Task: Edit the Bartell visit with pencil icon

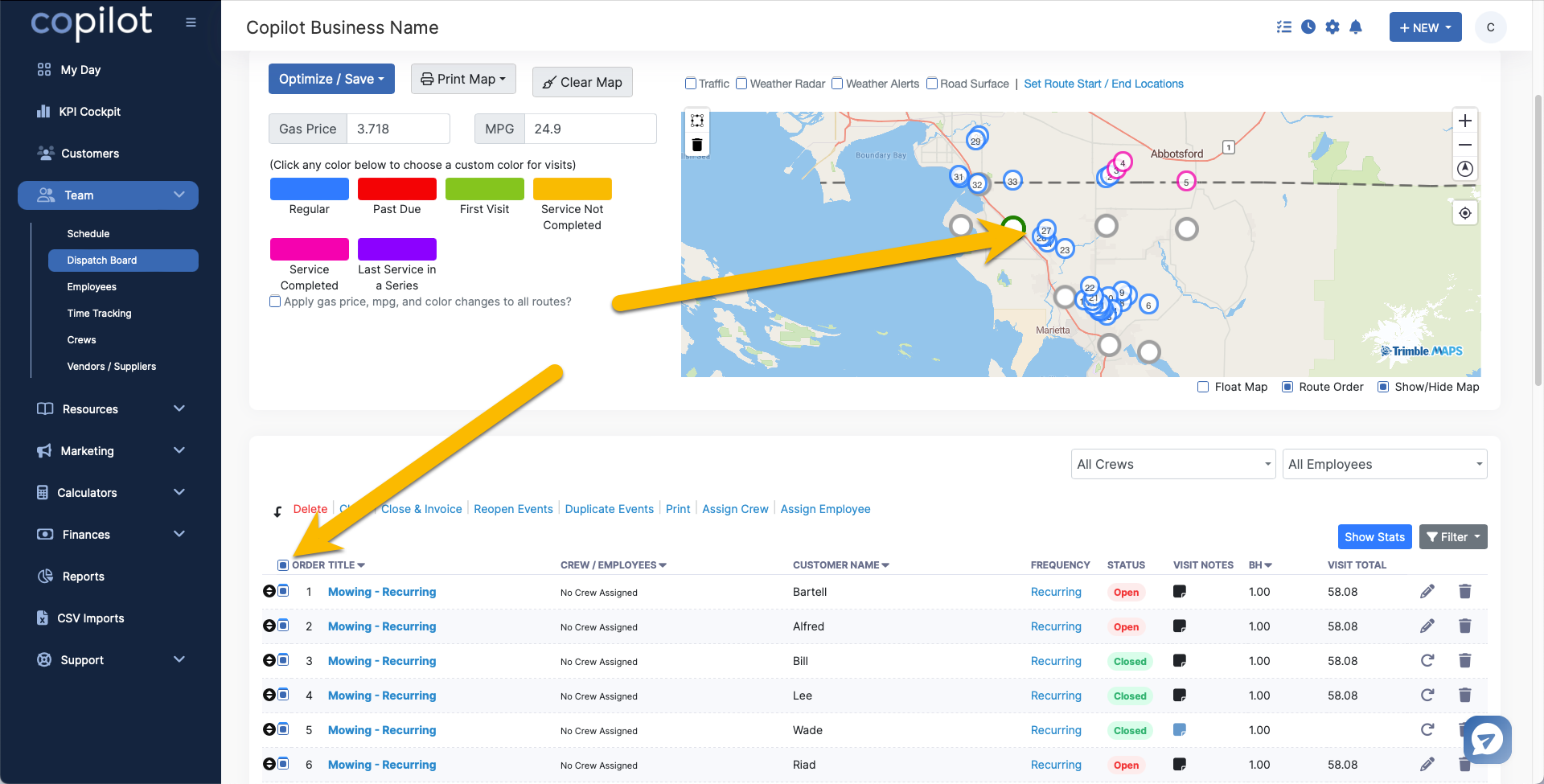Action: 1427,592
